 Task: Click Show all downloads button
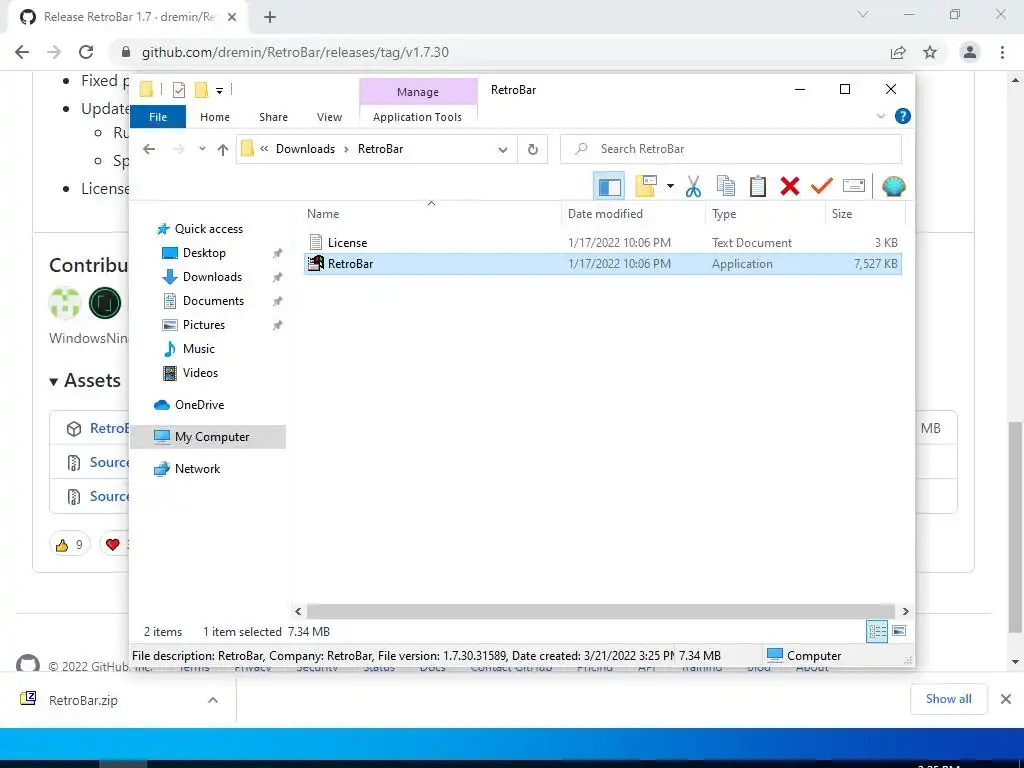tap(948, 699)
